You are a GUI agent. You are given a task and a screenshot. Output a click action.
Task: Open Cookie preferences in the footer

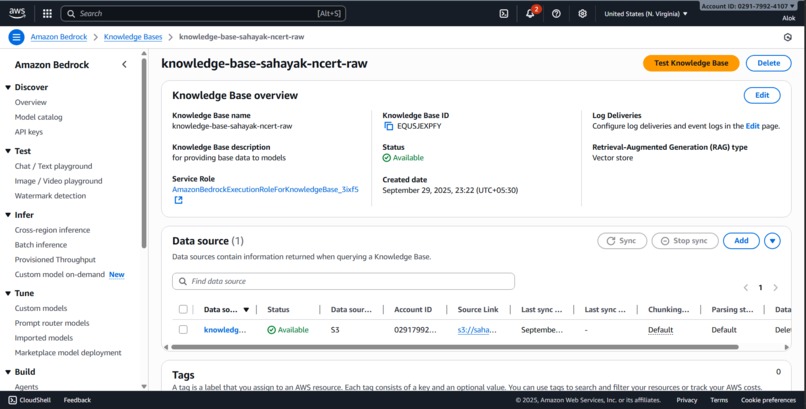point(768,400)
